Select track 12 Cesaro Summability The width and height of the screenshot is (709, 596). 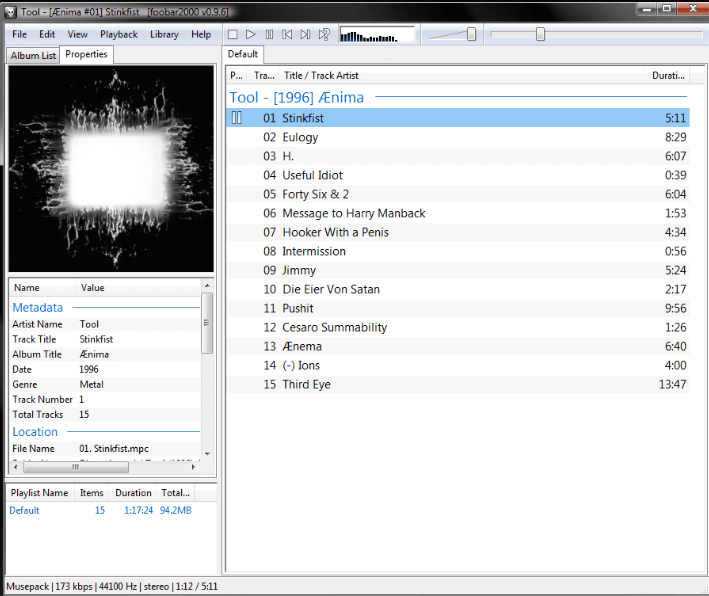[458, 327]
